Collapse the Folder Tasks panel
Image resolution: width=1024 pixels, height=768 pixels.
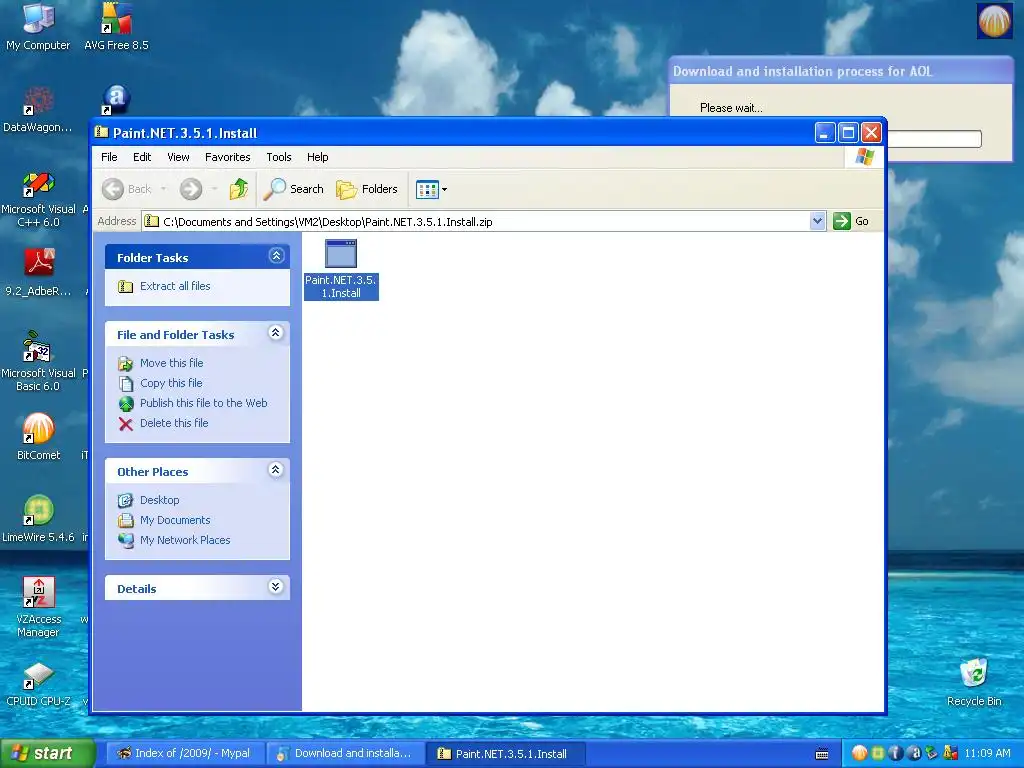(276, 256)
